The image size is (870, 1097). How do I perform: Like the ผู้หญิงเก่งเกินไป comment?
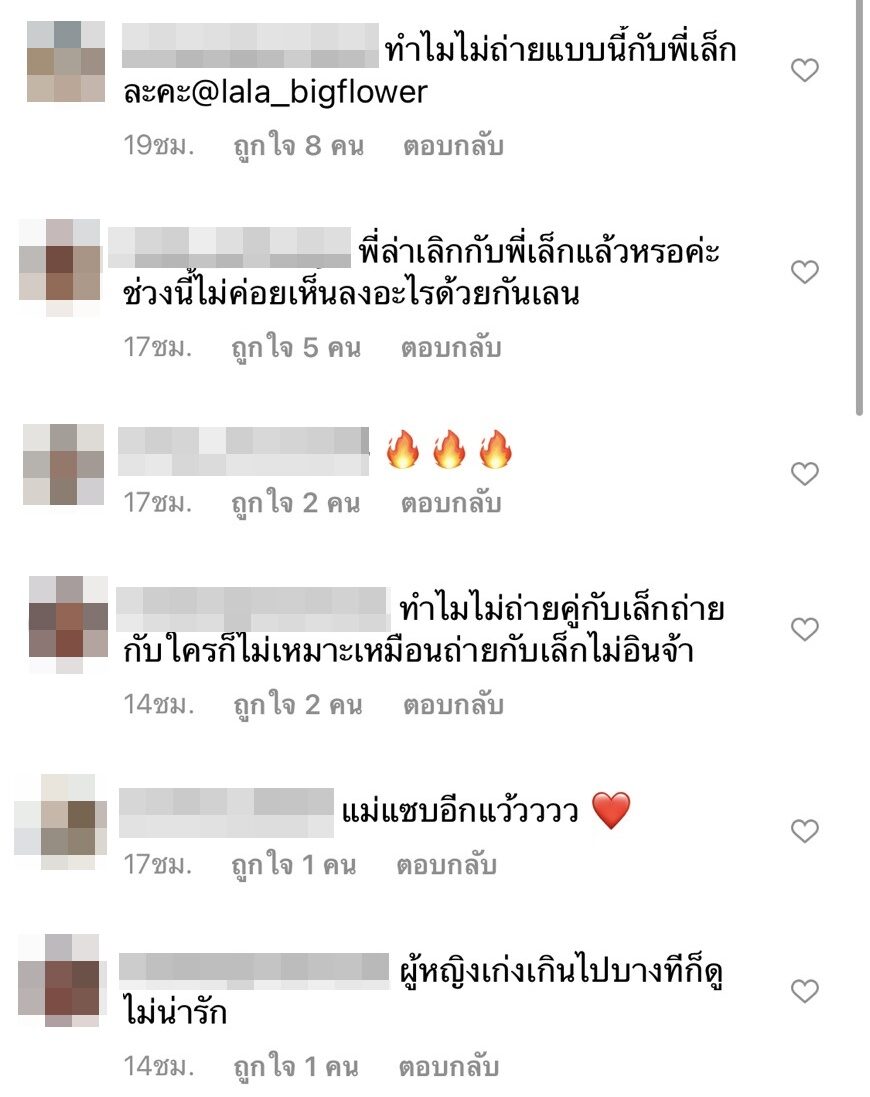tap(805, 991)
